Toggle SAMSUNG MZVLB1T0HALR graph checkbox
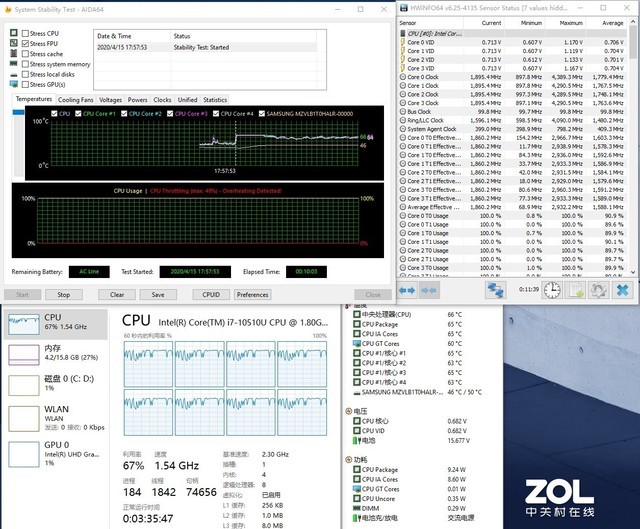This screenshot has width=640, height=529. (x=262, y=113)
